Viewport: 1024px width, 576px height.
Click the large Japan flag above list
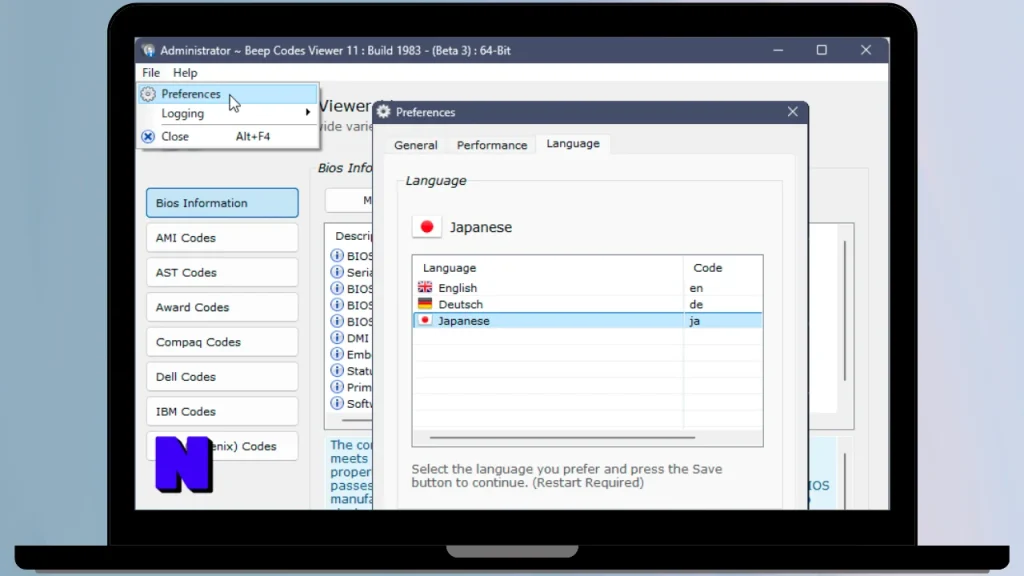[426, 227]
